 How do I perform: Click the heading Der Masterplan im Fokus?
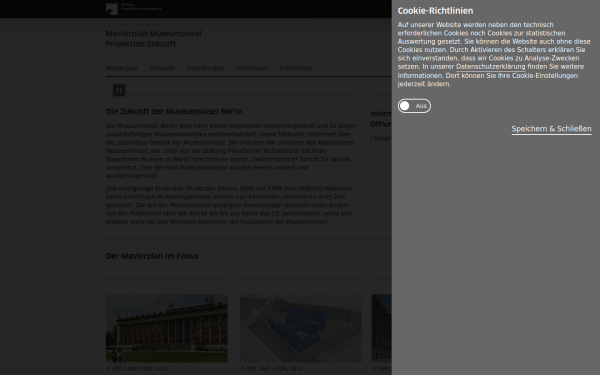pyautogui.click(x=152, y=256)
